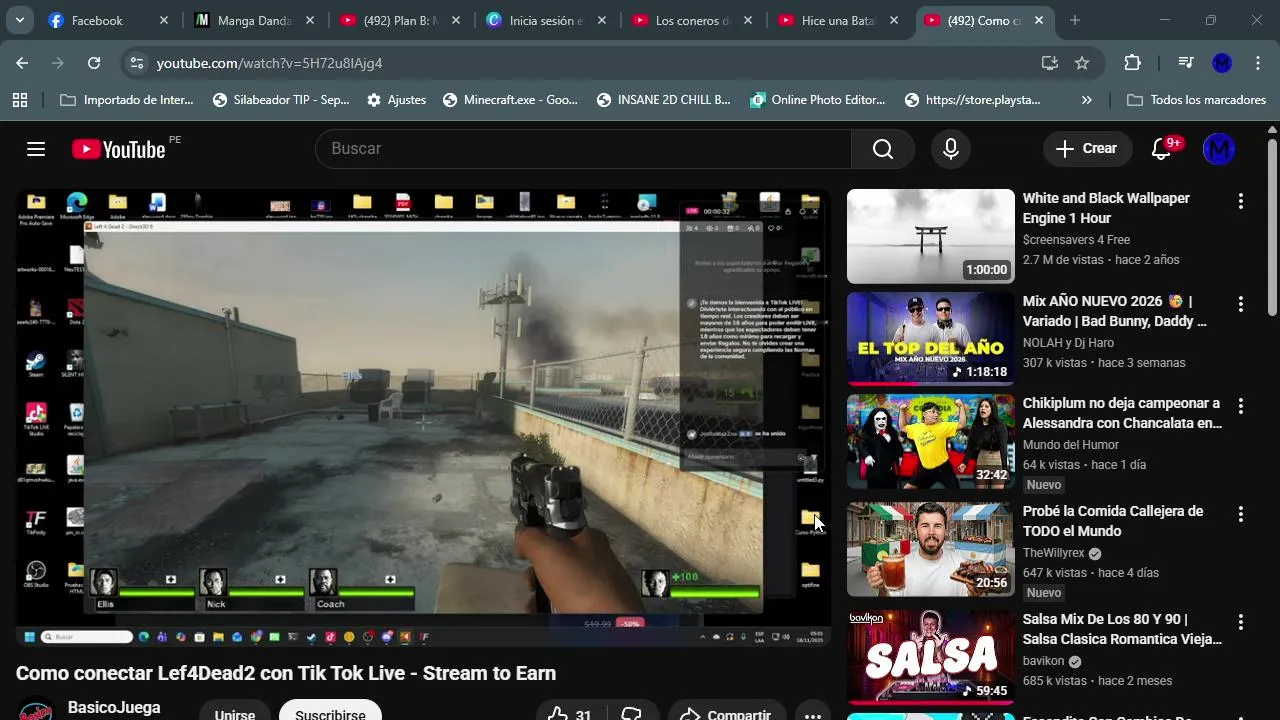This screenshot has width=1280, height=720.
Task: Open TheWillyrex street food thumbnail
Action: [930, 549]
